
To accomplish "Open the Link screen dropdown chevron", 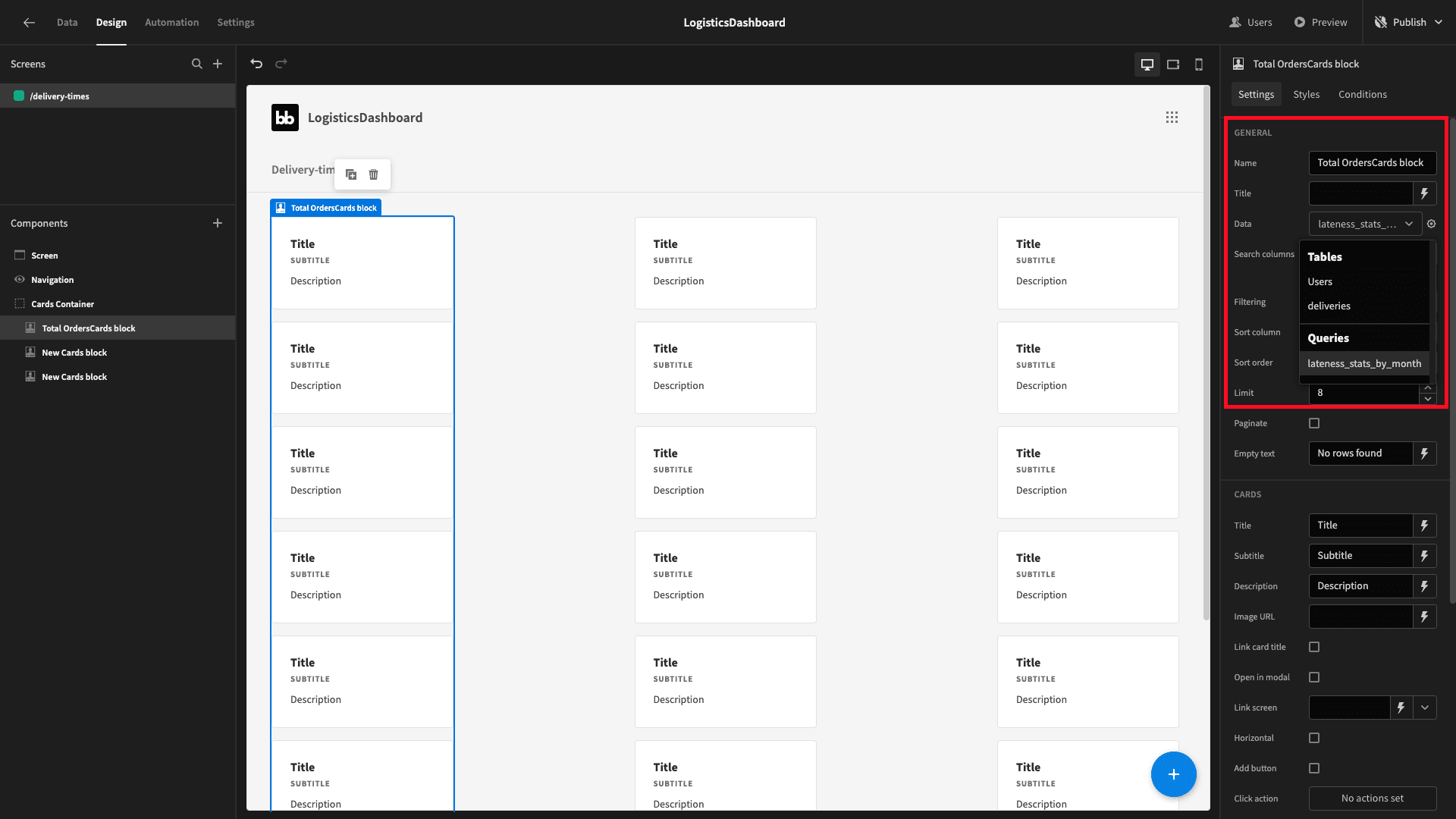I will 1425,708.
